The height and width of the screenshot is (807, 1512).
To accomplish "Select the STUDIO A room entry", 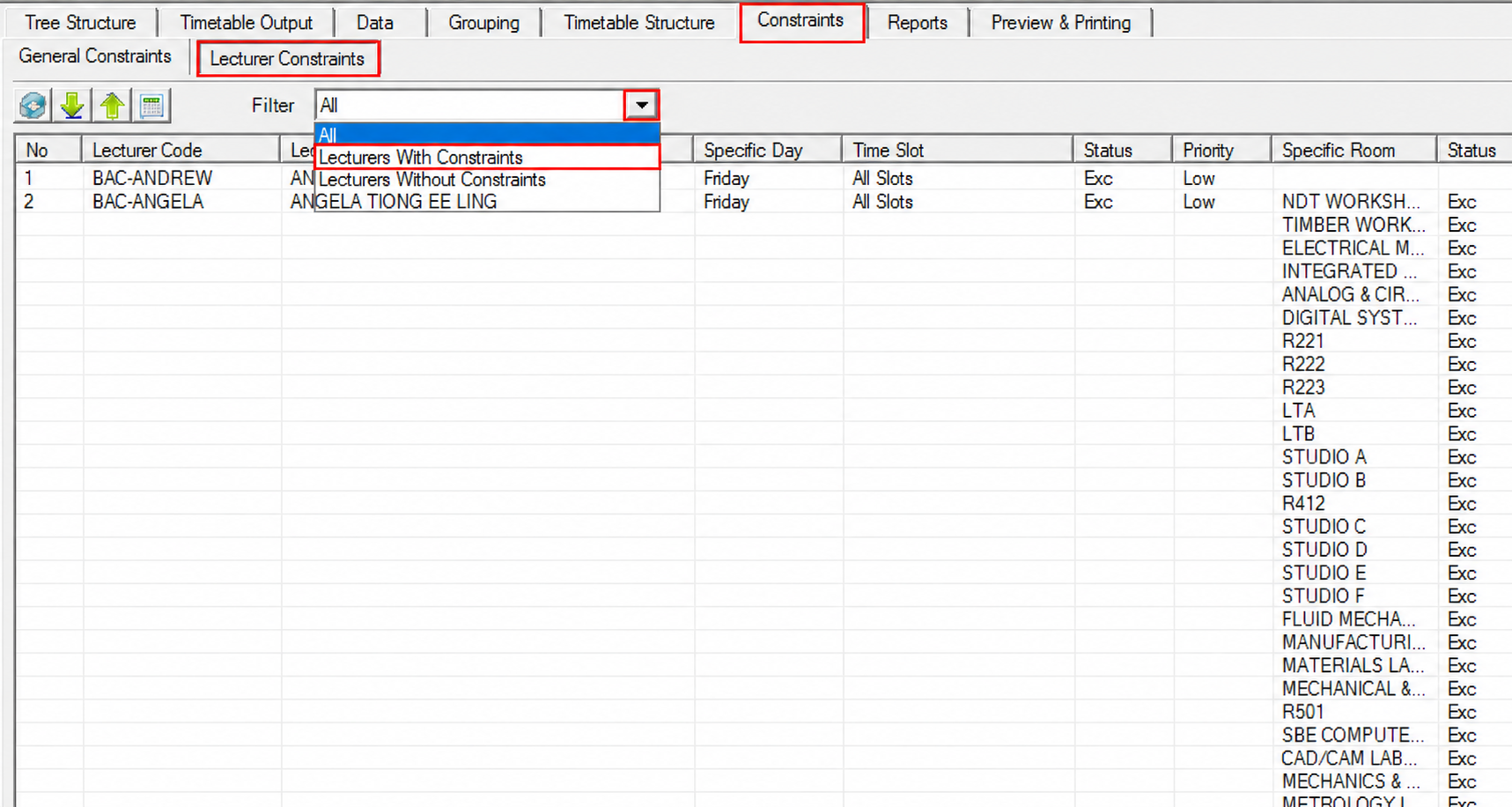I will click(x=1324, y=457).
